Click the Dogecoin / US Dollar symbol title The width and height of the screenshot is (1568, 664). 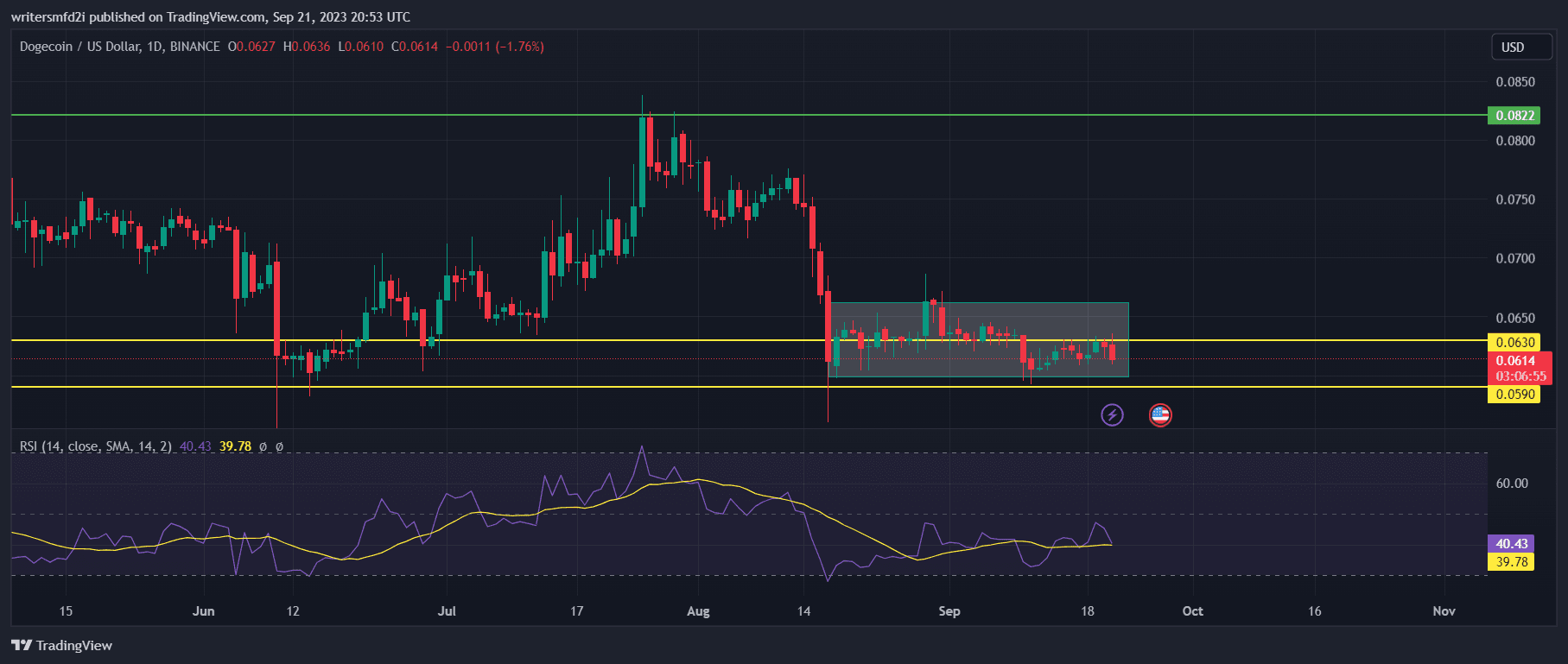pyautogui.click(x=119, y=47)
